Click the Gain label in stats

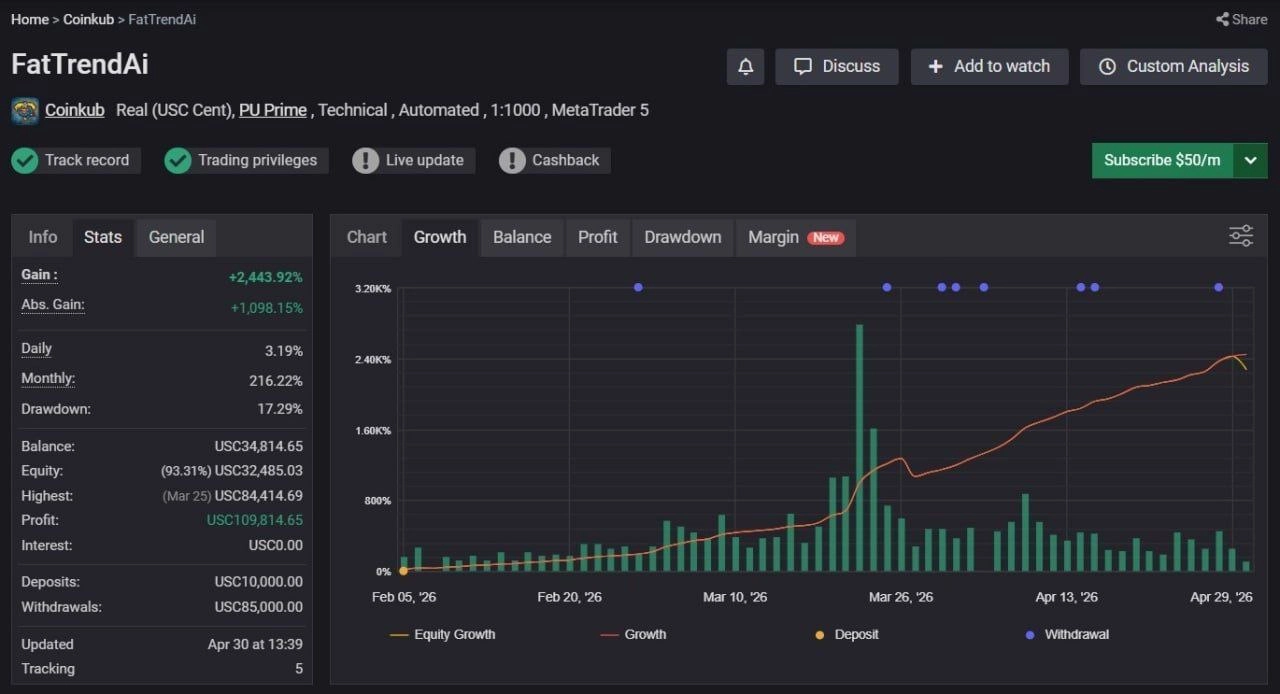40,275
